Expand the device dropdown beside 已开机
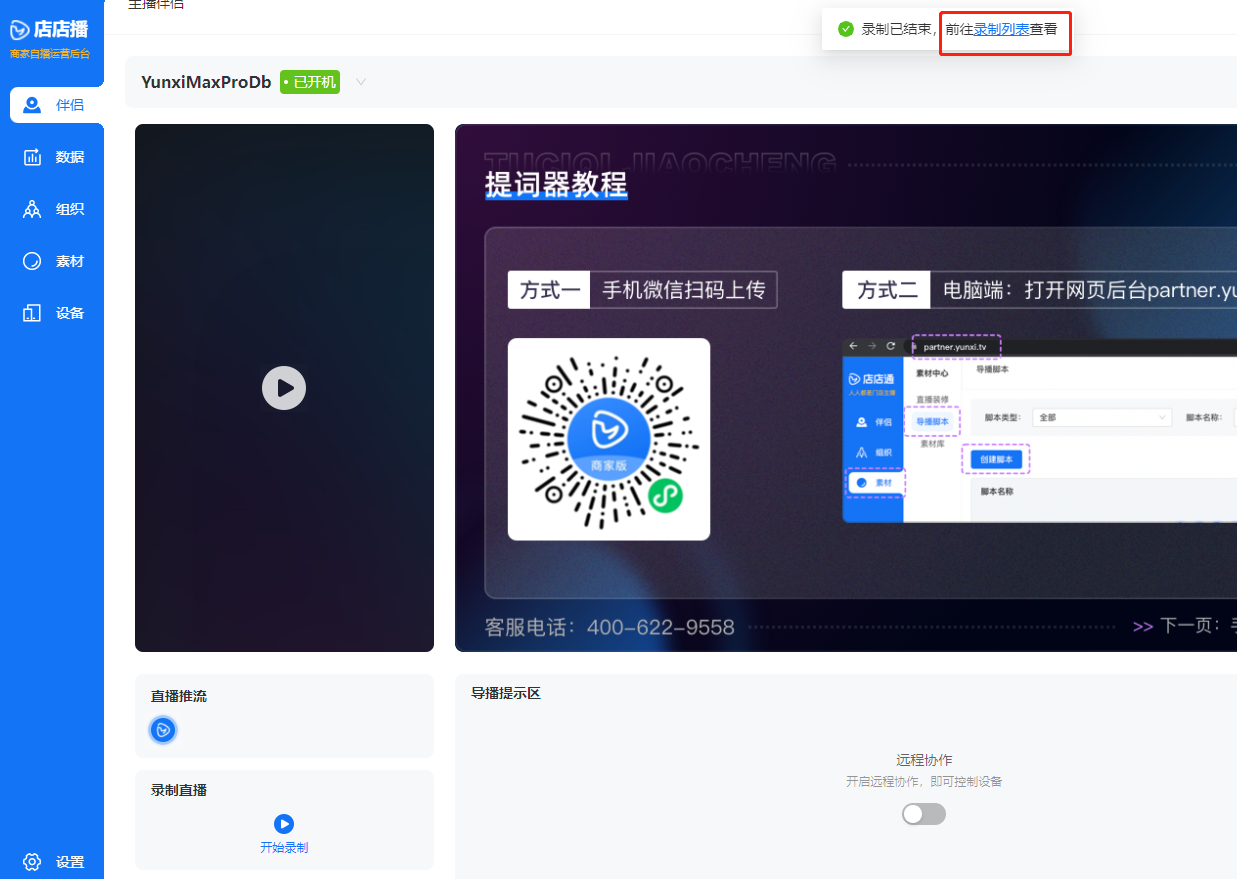1237x879 pixels. 361,82
